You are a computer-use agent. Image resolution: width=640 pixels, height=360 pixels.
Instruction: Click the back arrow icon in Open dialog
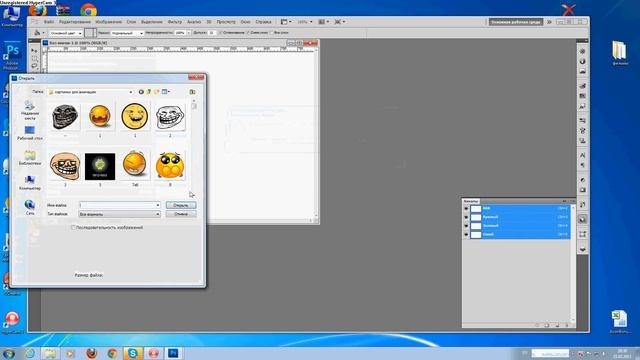point(141,92)
